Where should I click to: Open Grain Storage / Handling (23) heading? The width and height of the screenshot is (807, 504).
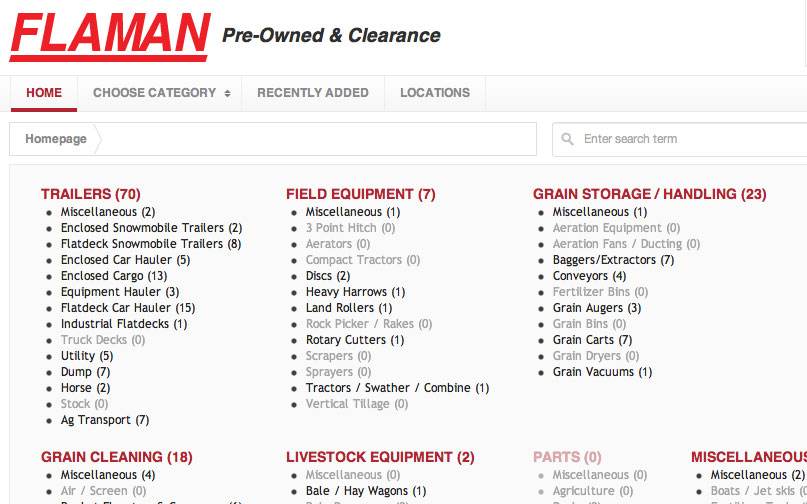650,194
